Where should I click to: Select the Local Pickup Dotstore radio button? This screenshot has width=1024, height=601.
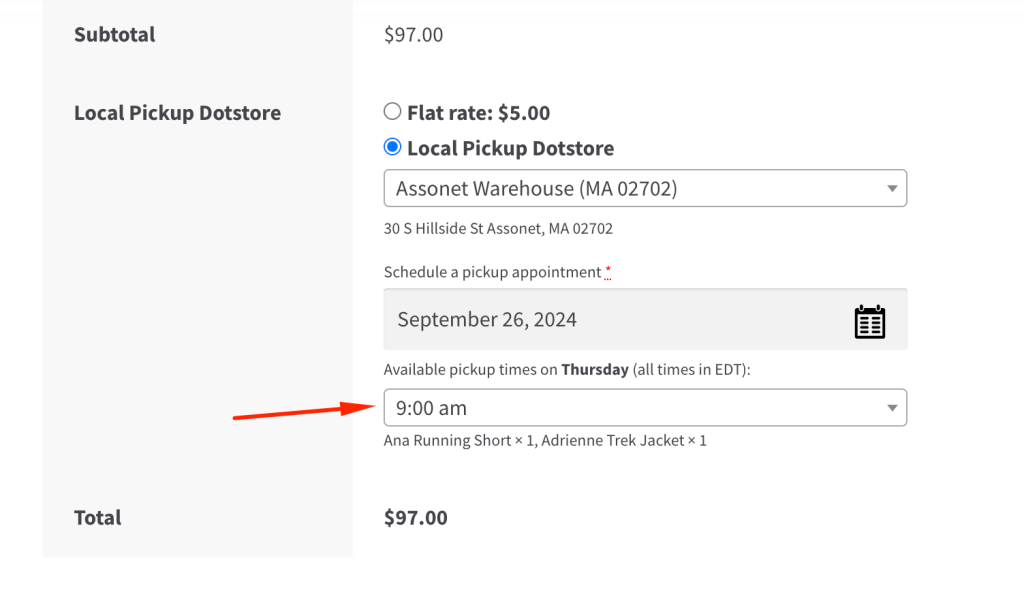[x=392, y=147]
